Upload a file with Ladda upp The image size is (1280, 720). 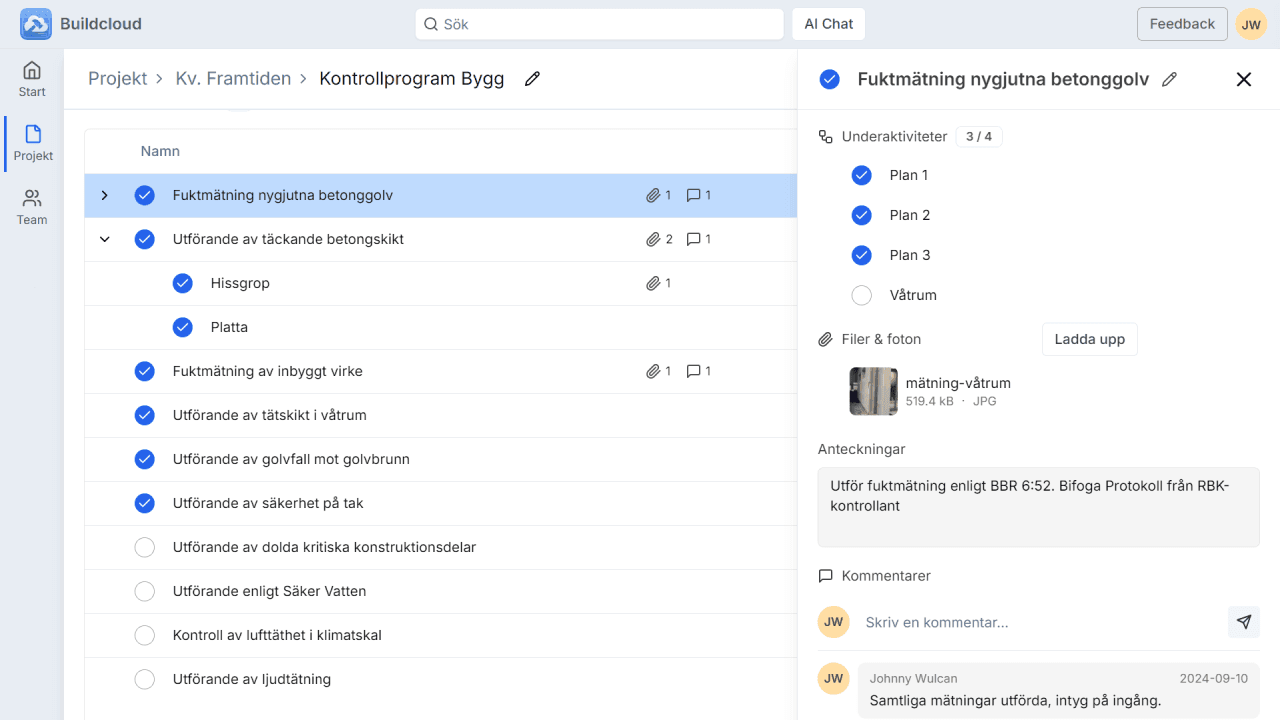point(1089,339)
